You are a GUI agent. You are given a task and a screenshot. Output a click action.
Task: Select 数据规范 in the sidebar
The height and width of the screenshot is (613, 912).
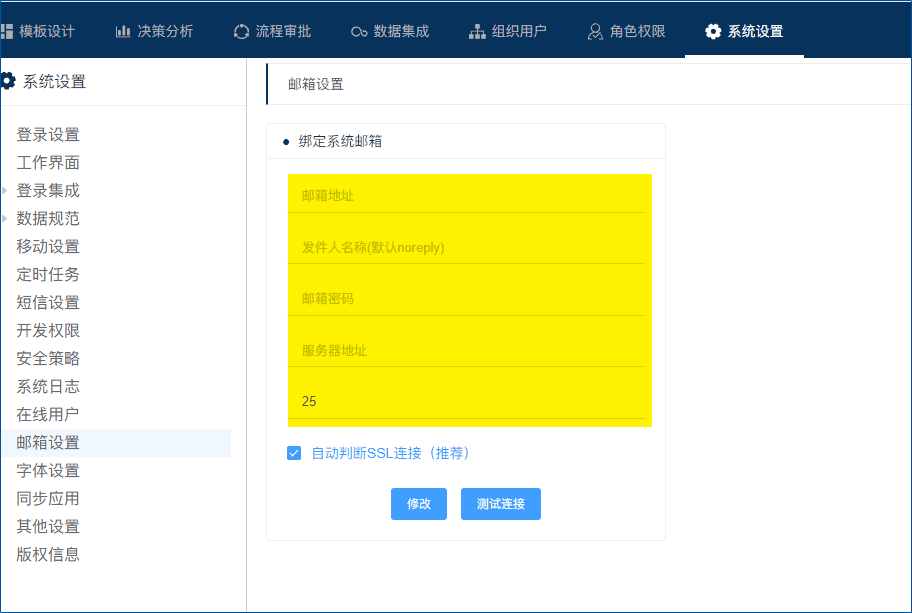point(48,218)
